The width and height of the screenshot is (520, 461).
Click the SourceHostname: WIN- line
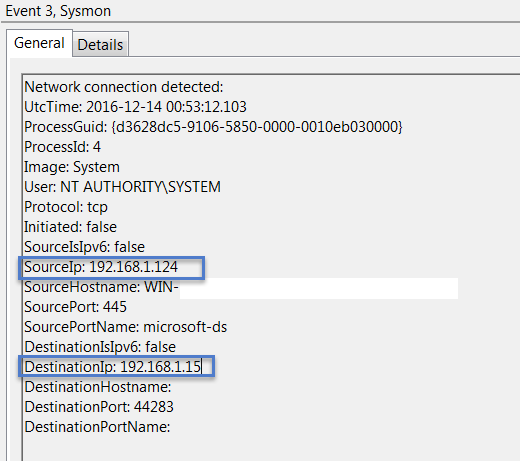101,287
